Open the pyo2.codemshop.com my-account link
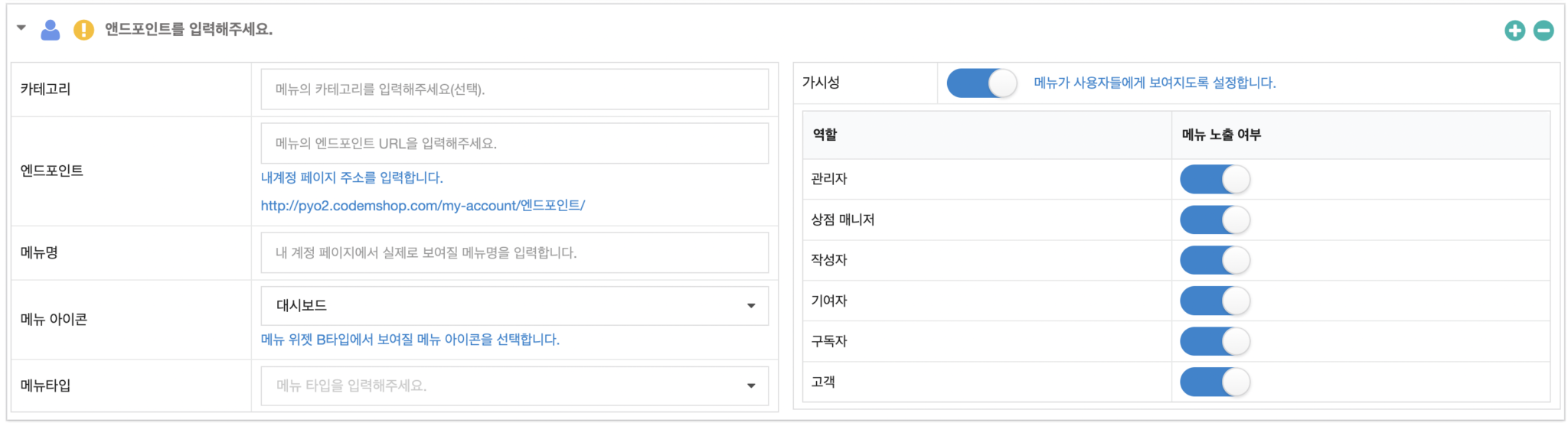1568x423 pixels. pyautogui.click(x=423, y=206)
